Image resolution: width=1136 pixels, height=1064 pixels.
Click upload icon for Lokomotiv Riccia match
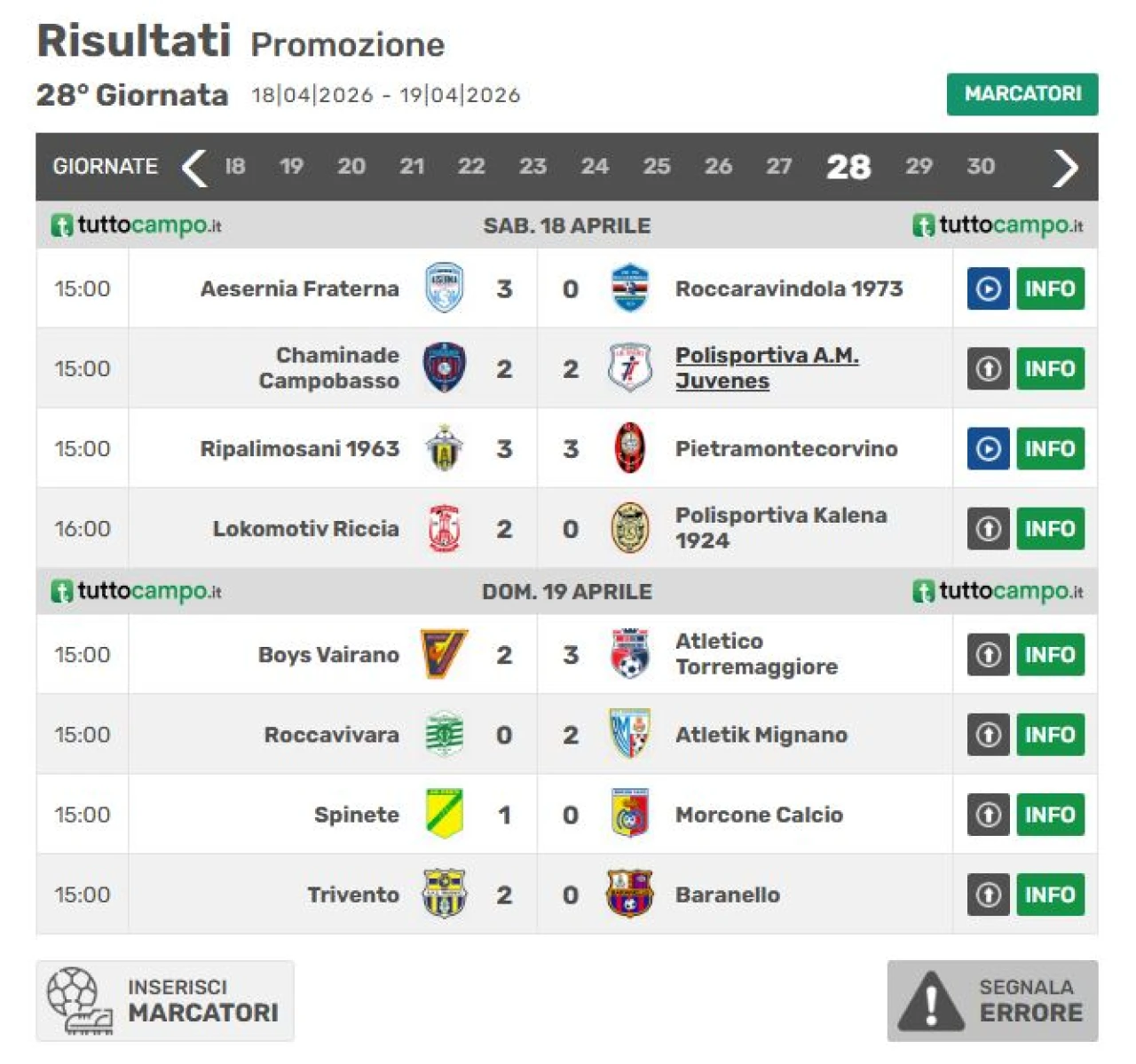pyautogui.click(x=988, y=529)
